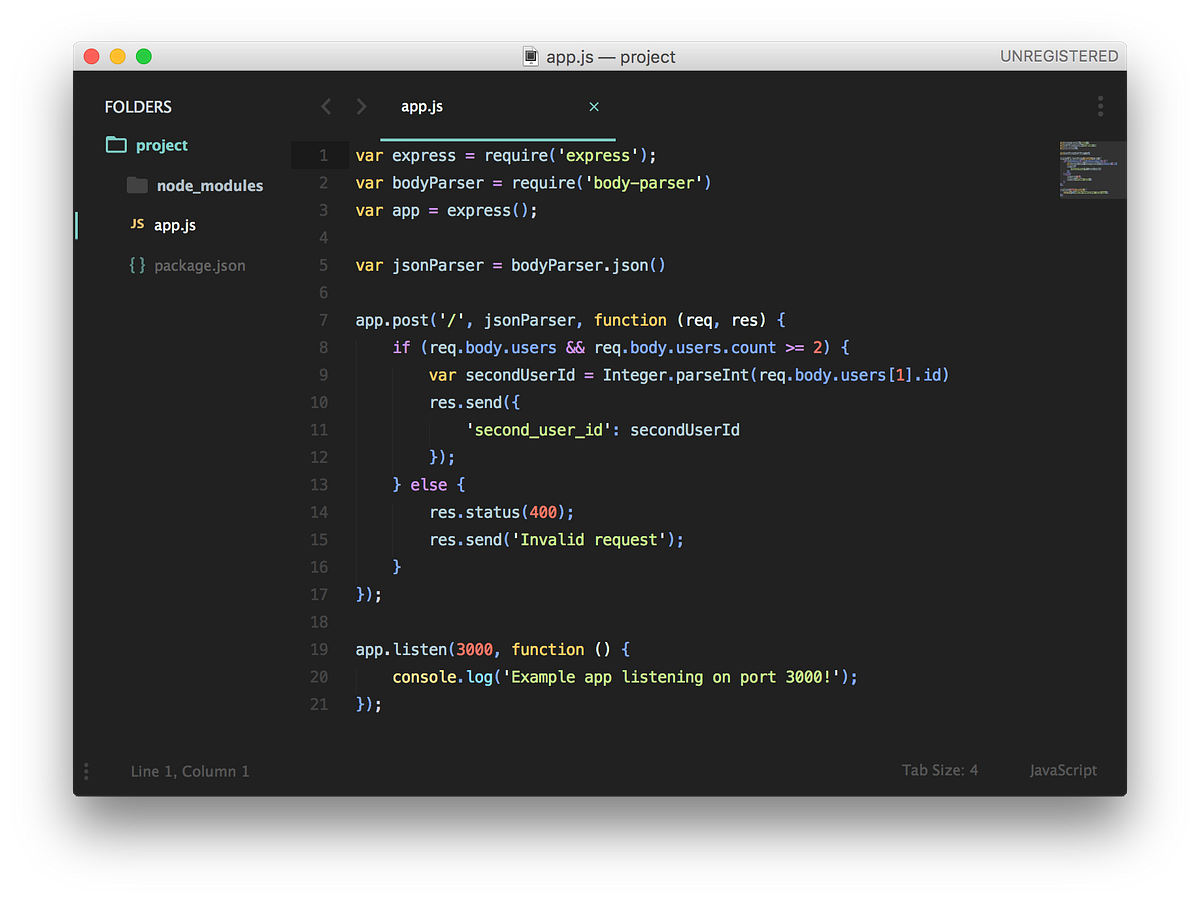1200x901 pixels.
Task: Click the document icon in title bar
Action: click(x=531, y=57)
